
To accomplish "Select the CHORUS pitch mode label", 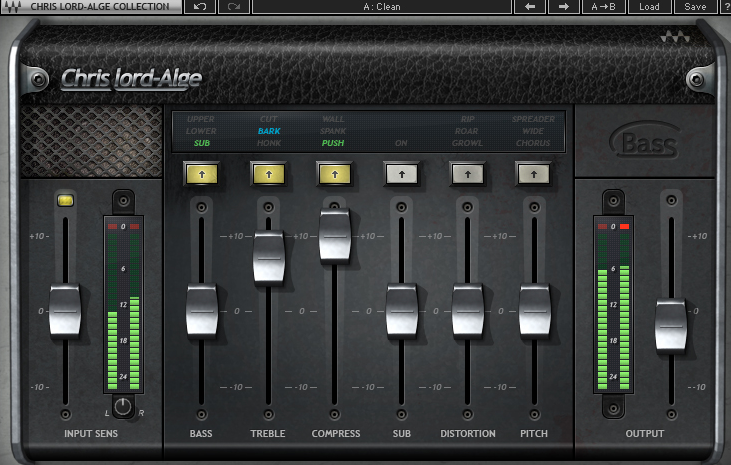I will 533,143.
